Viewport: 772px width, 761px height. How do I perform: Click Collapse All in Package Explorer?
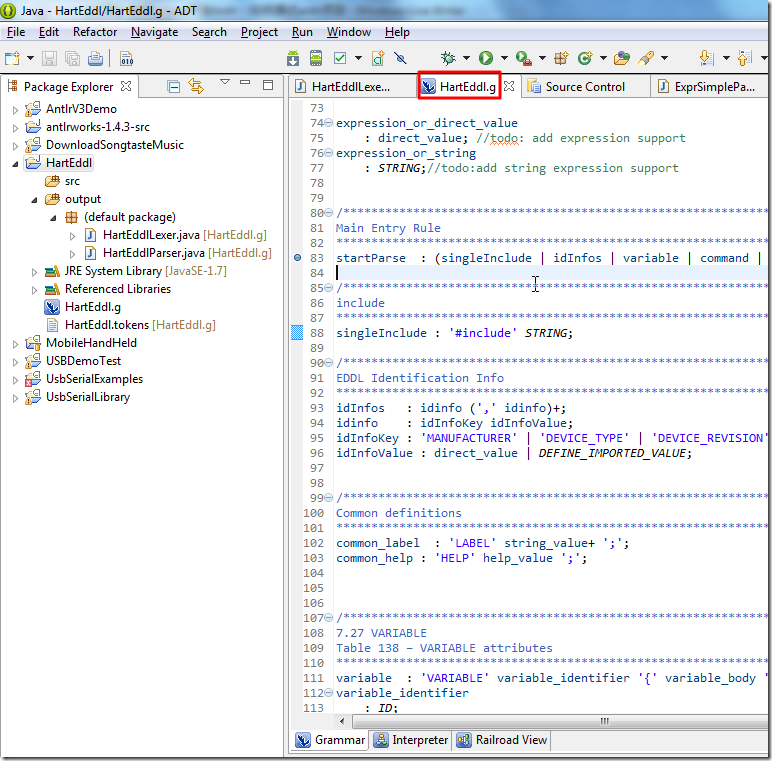pos(174,87)
